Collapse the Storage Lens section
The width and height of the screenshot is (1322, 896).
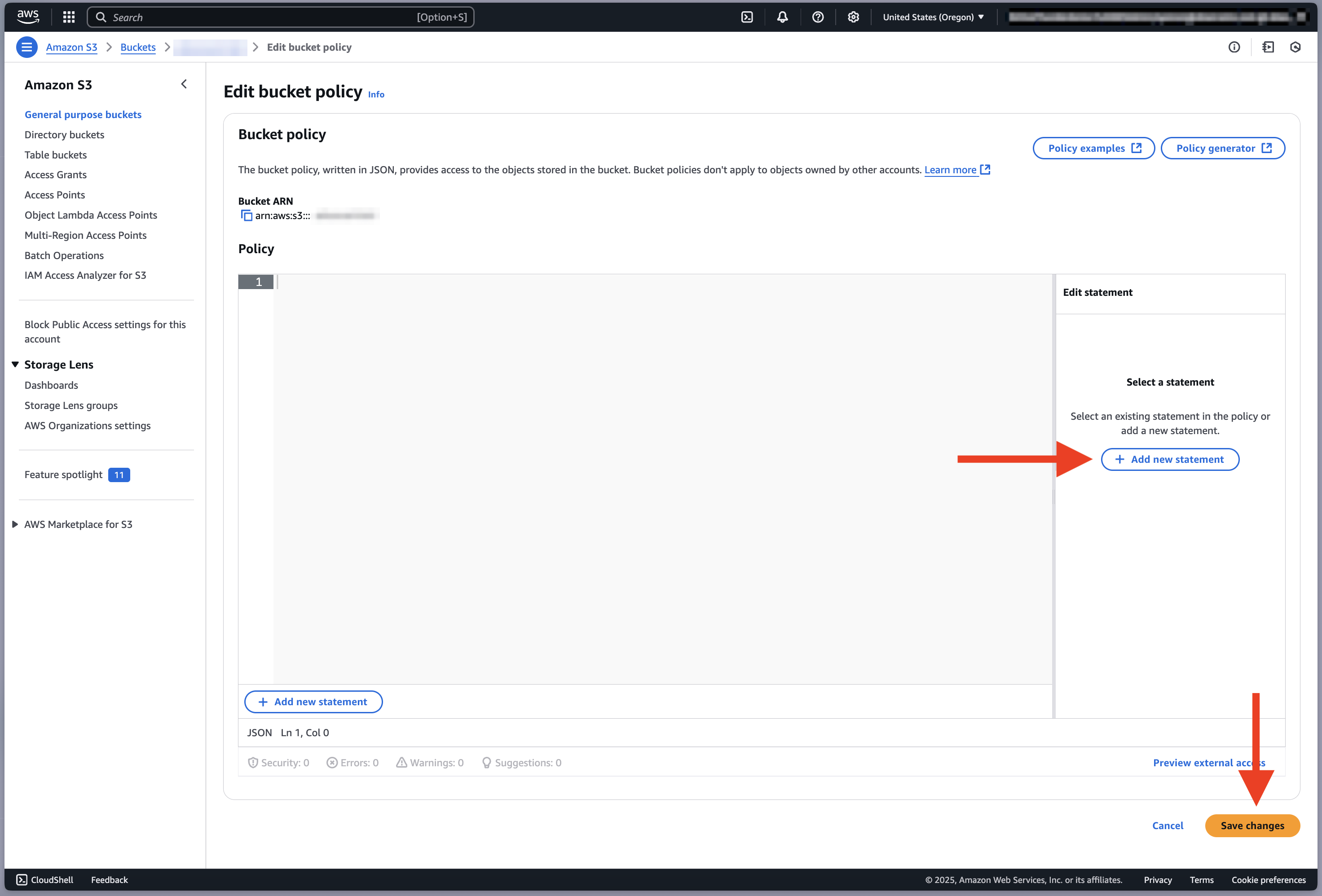click(15, 365)
